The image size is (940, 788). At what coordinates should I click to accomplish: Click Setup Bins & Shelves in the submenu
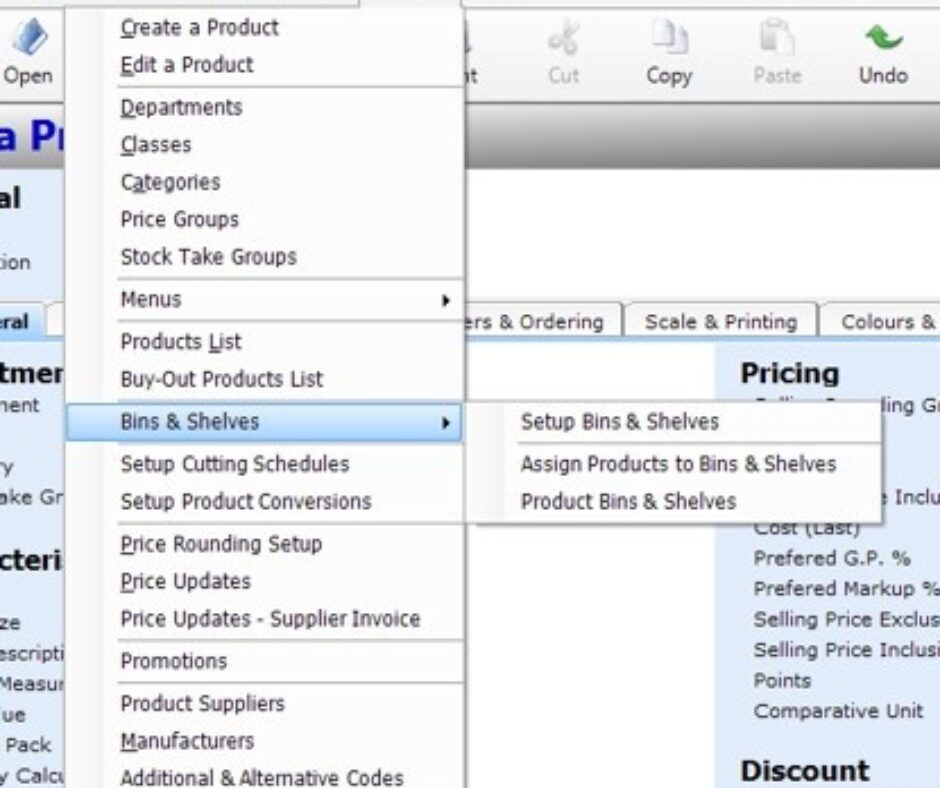(617, 423)
